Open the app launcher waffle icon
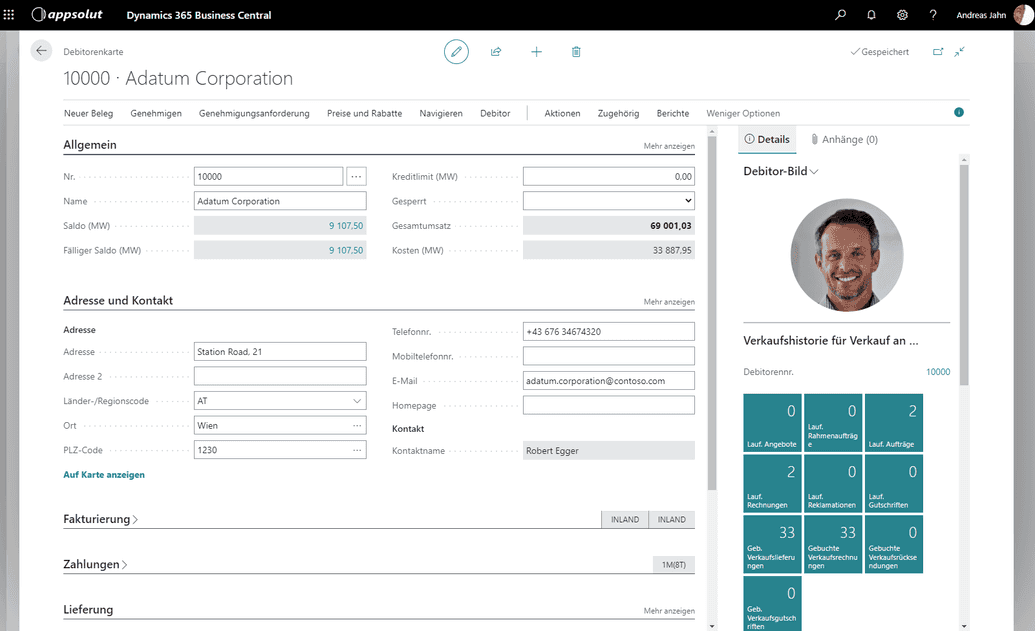The height and width of the screenshot is (631, 1035). click(x=9, y=15)
